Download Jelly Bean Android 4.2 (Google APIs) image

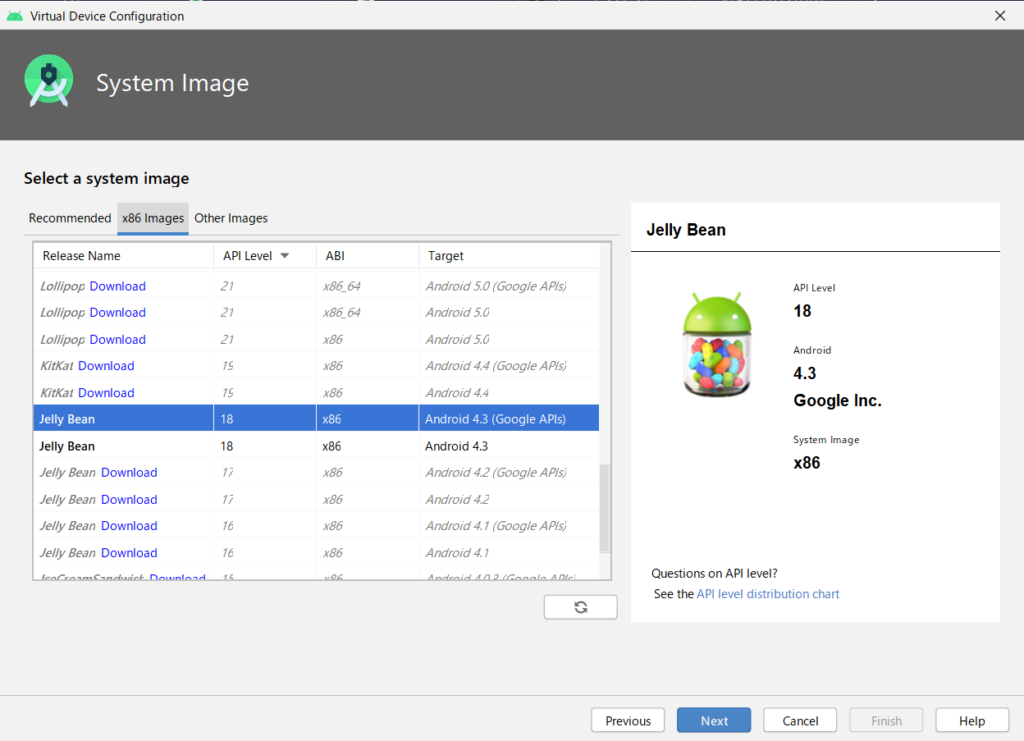click(129, 473)
